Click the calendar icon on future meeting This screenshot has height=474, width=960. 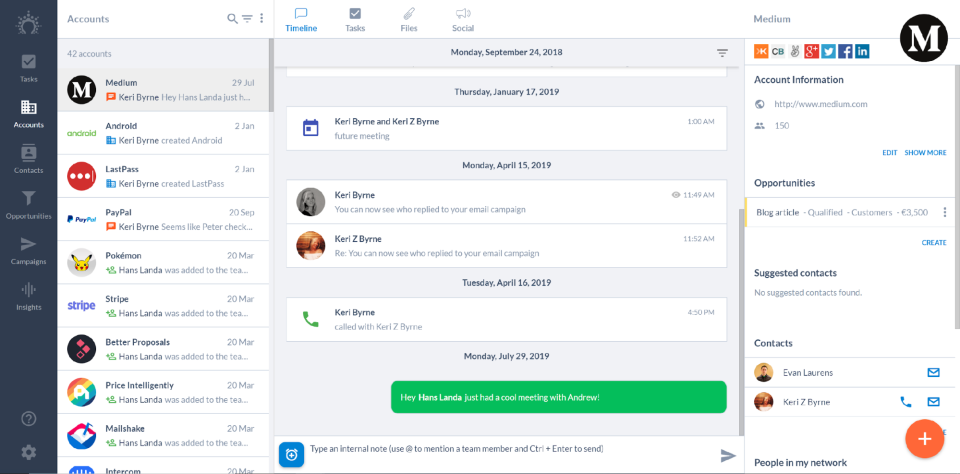[x=311, y=128]
